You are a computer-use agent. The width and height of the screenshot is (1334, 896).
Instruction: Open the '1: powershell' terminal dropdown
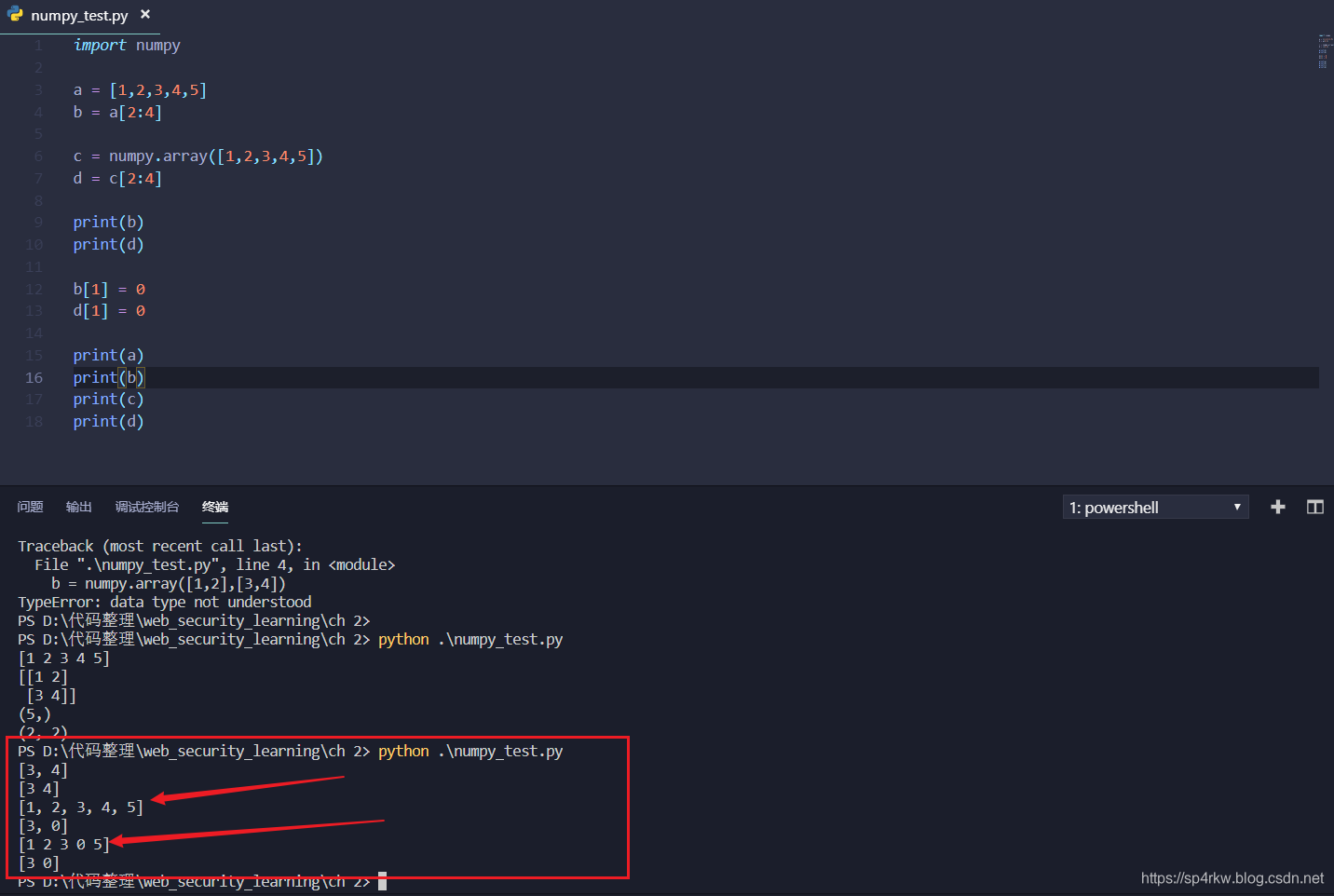(x=1155, y=508)
